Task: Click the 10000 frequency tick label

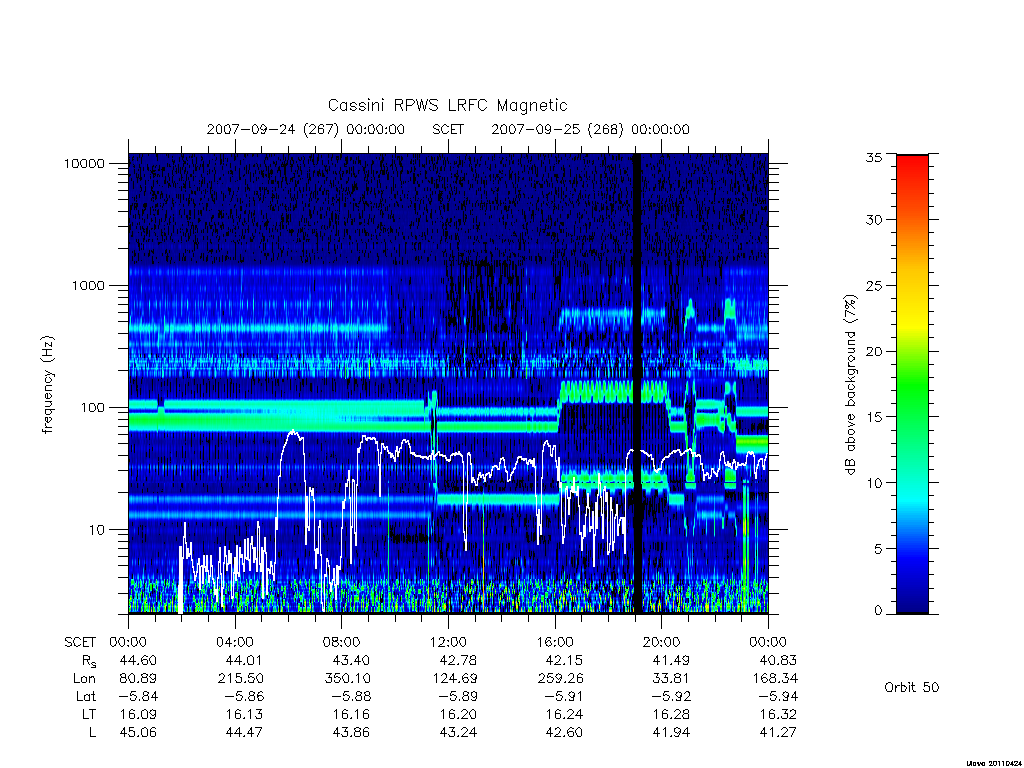Action: [84, 164]
